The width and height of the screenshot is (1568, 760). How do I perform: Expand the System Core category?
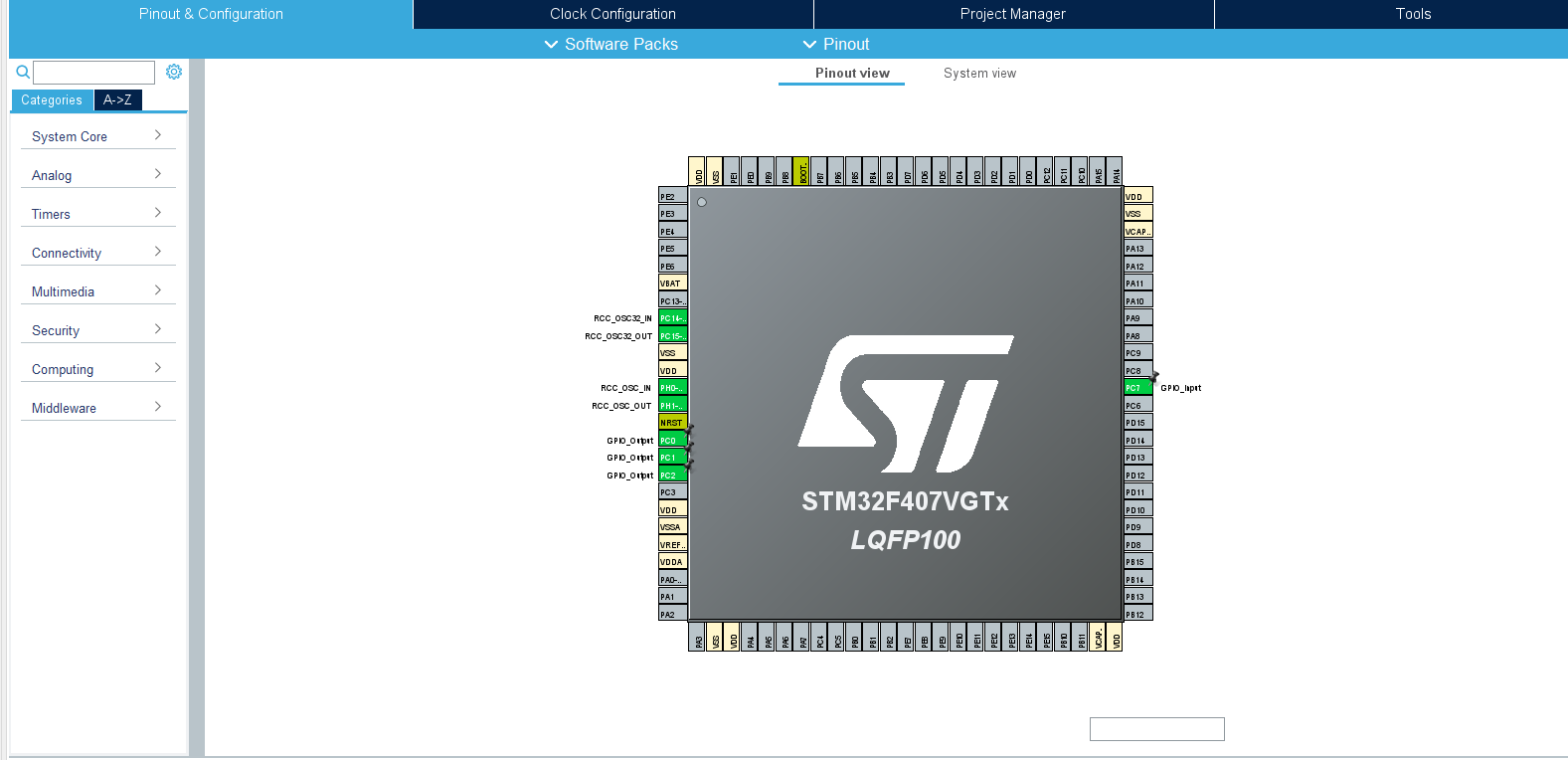(x=97, y=136)
